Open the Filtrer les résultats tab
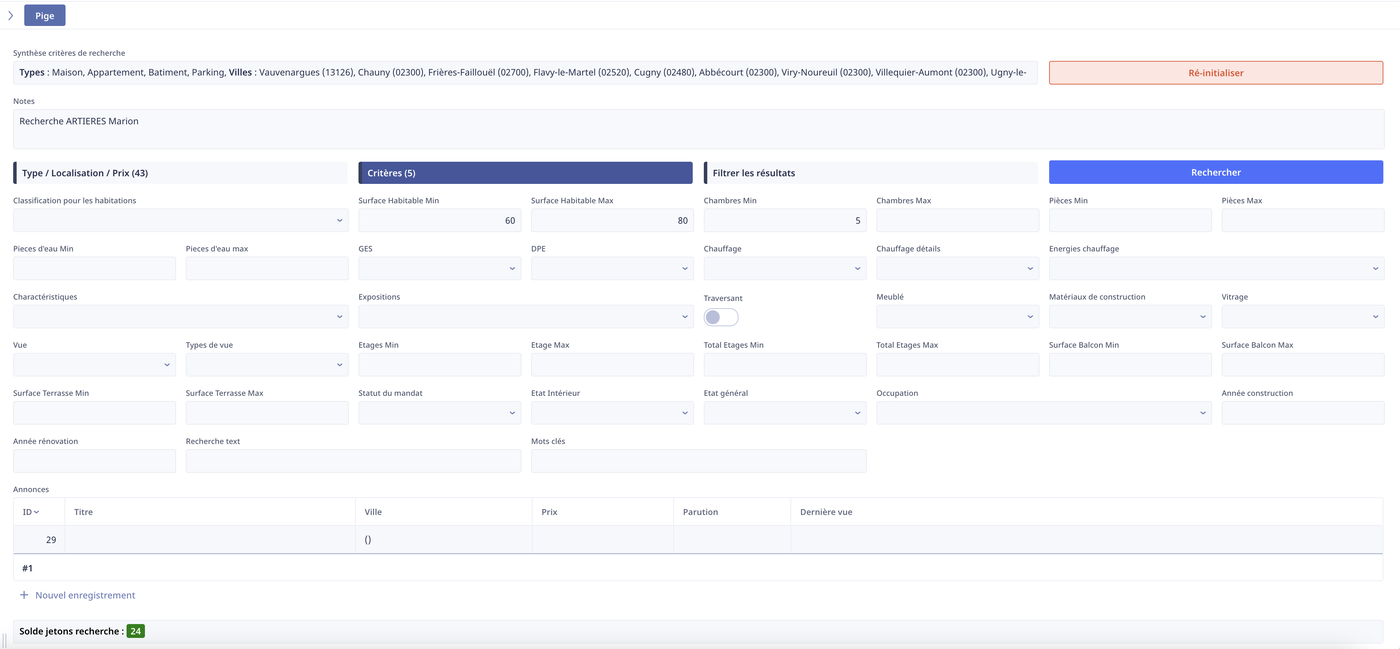Screen dimensions: 1400x649 coord(870,173)
